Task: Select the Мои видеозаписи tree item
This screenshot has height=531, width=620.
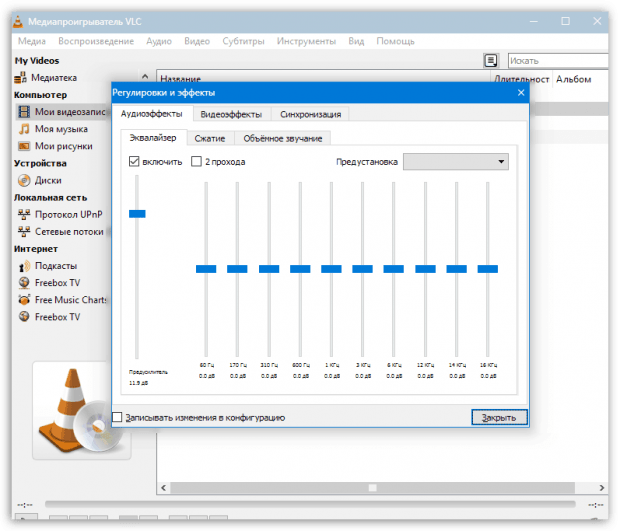Action: [x=63, y=112]
